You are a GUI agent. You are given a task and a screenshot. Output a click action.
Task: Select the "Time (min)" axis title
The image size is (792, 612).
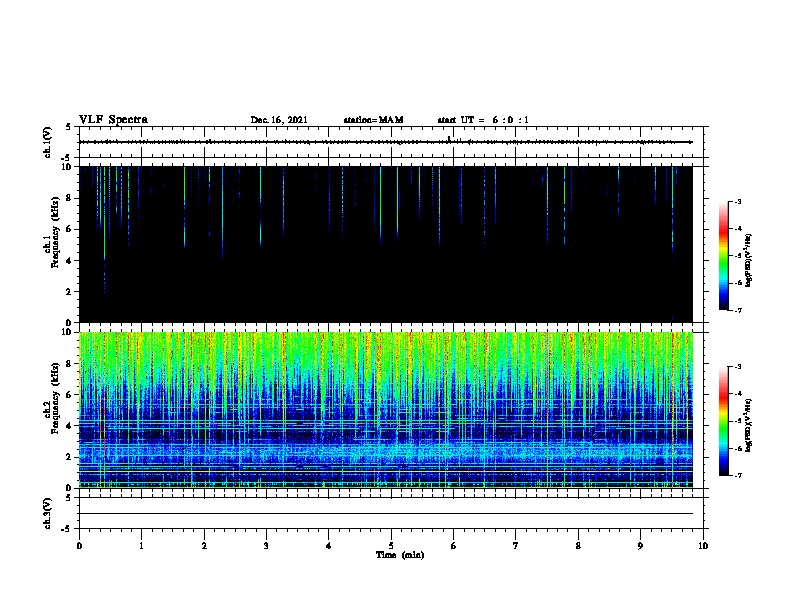click(400, 555)
